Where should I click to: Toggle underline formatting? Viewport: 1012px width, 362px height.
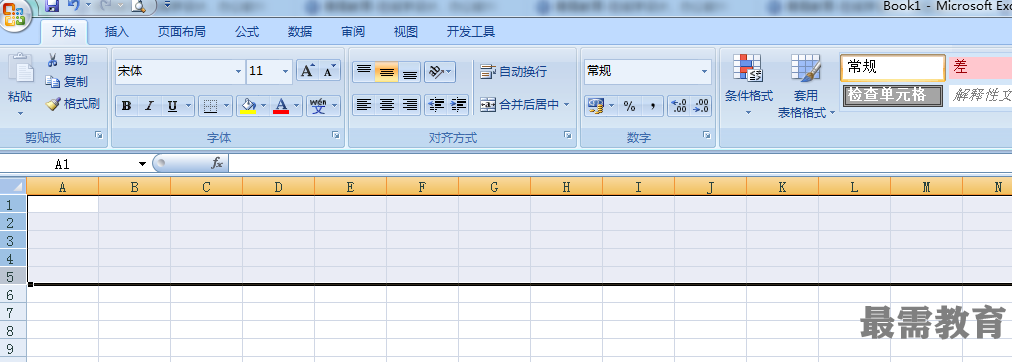[172, 106]
